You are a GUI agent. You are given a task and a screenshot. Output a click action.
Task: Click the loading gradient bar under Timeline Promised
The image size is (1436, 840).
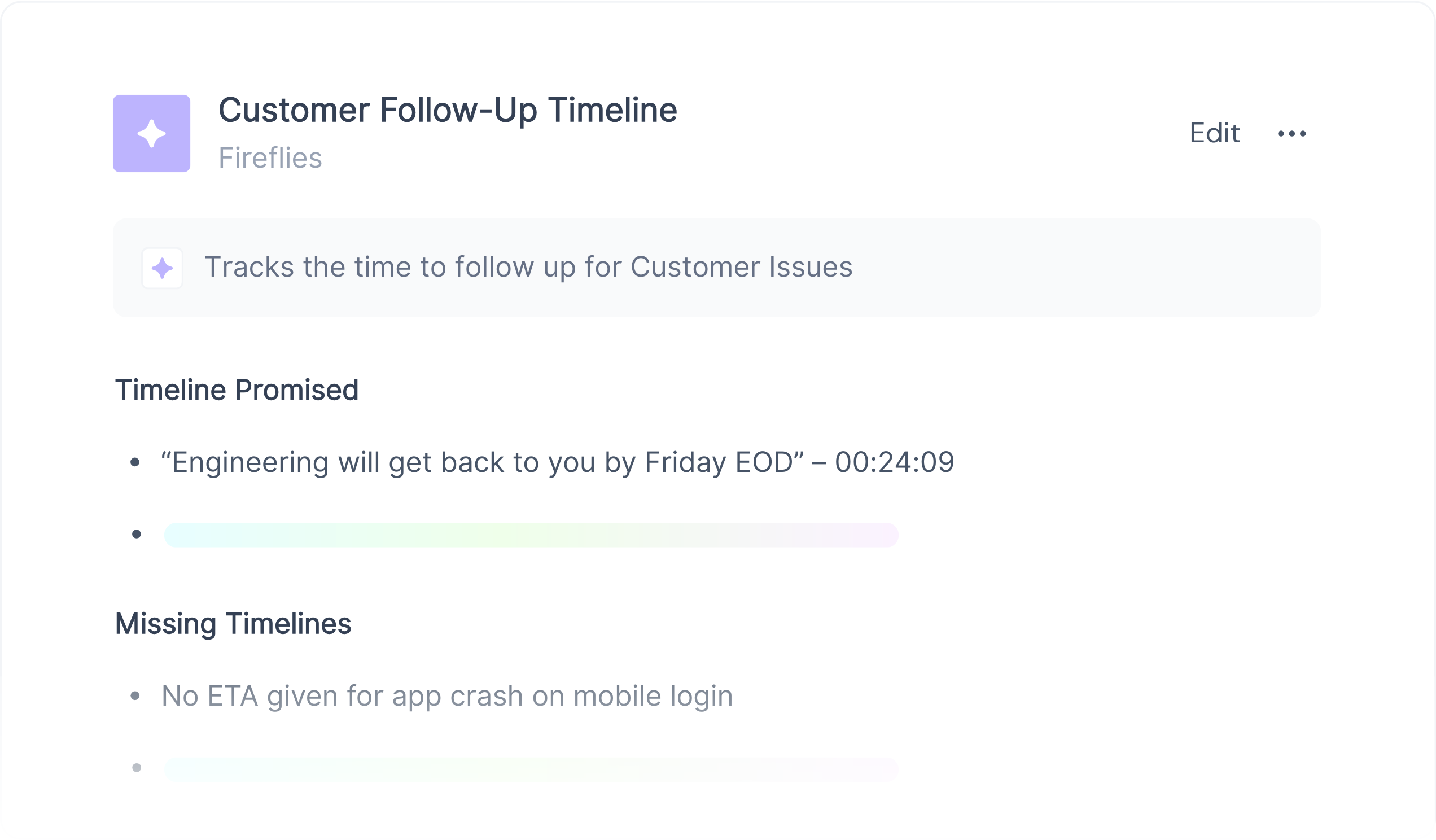click(531, 535)
